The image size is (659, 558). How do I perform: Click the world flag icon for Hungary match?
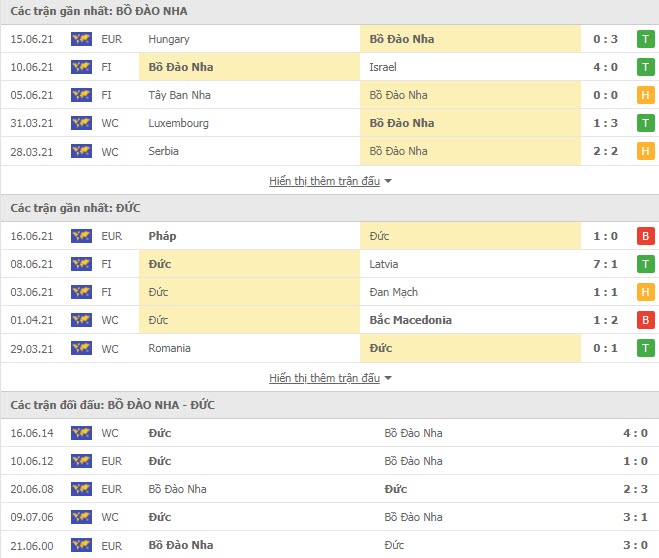[81, 39]
